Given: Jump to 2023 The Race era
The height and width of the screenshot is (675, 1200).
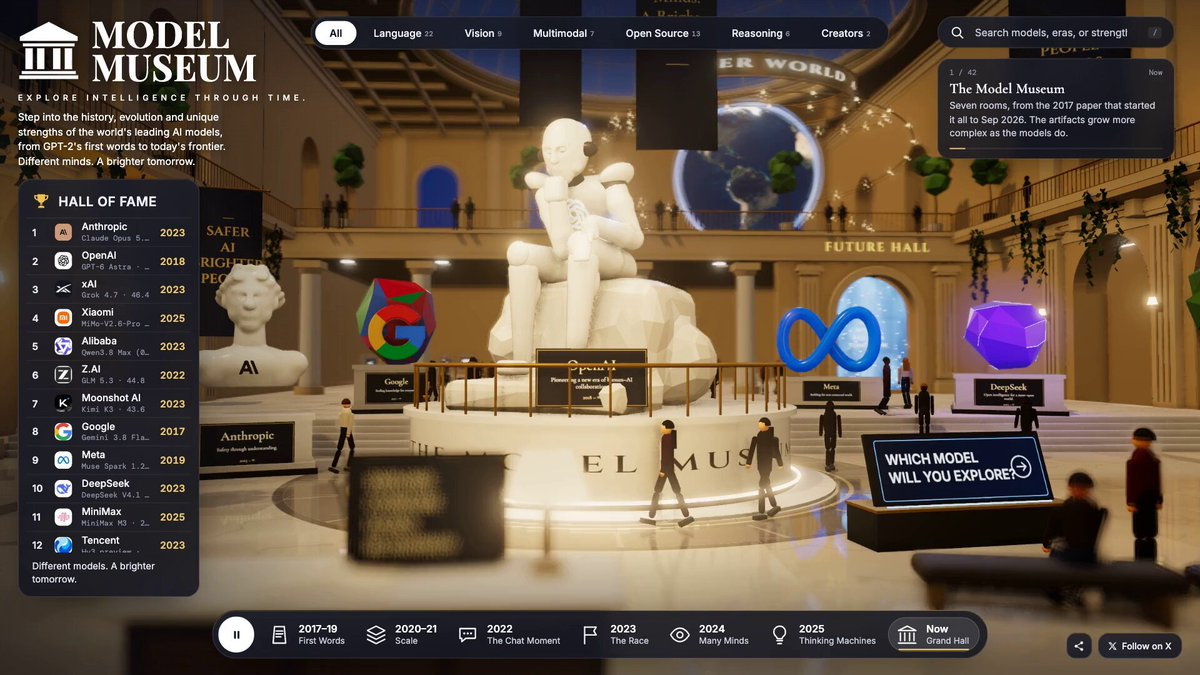Looking at the screenshot, I should pyautogui.click(x=617, y=634).
